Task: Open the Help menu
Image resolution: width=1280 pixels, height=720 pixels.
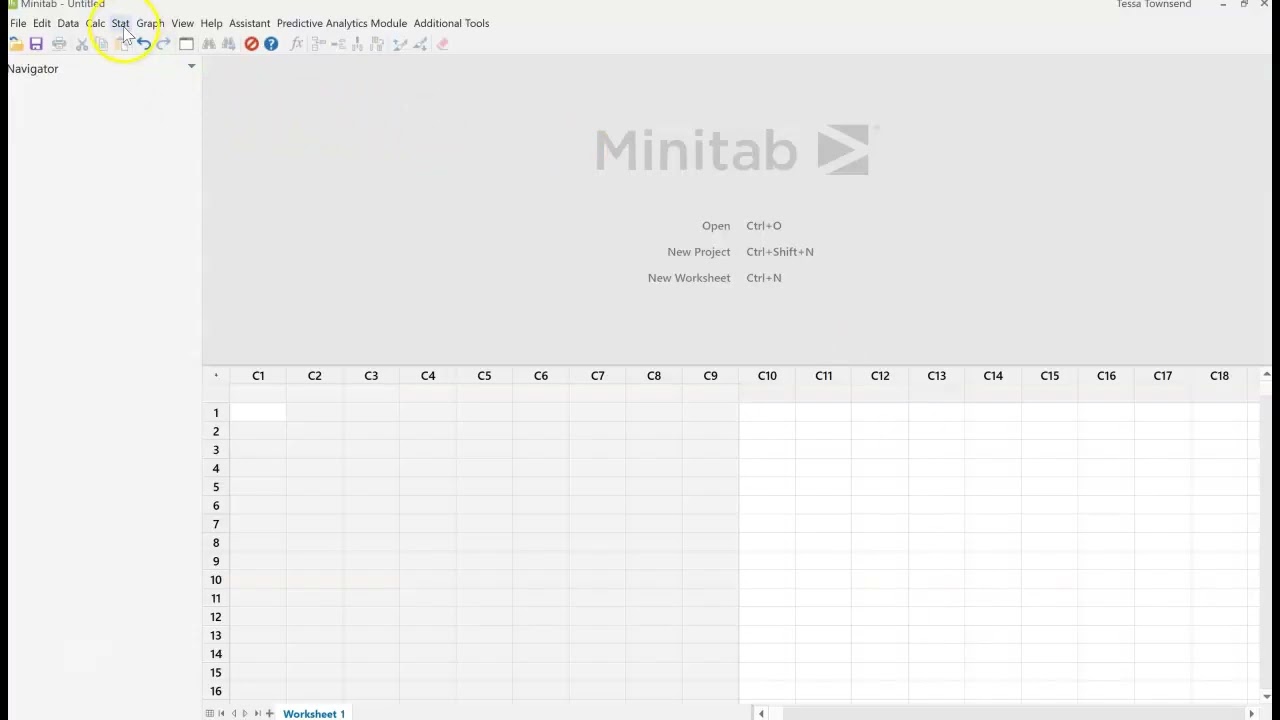Action: (x=211, y=23)
